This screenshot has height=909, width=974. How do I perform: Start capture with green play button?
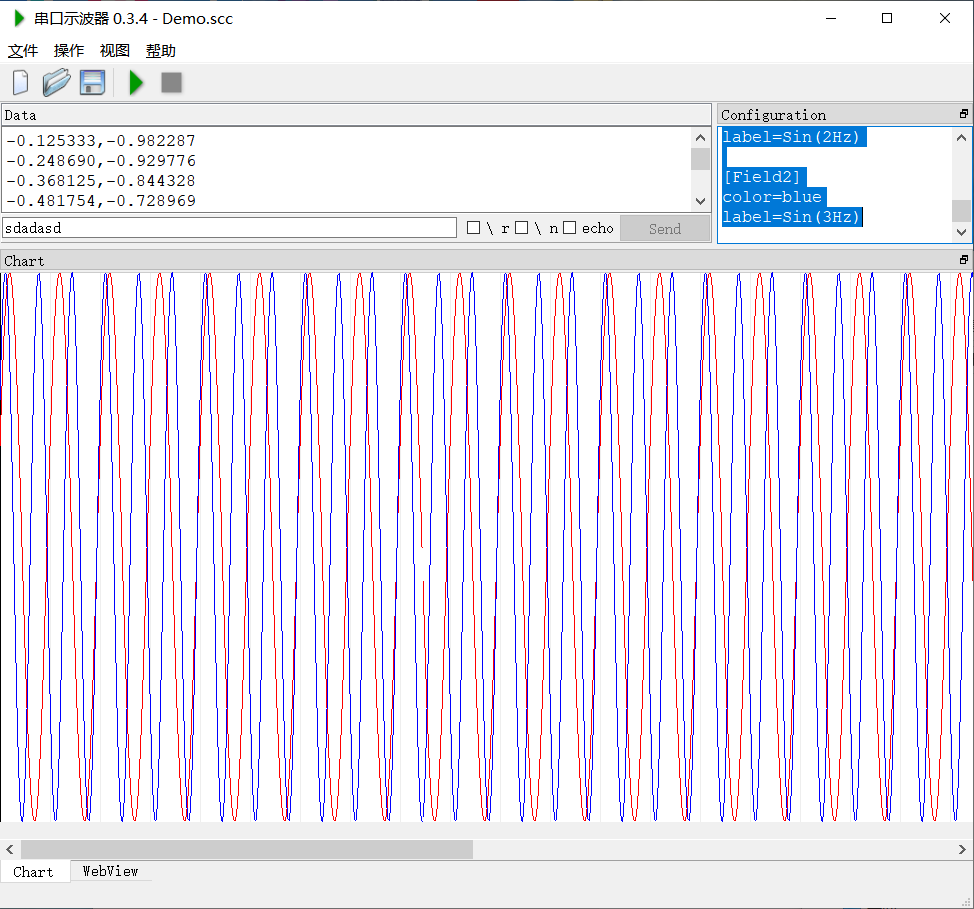tap(135, 83)
